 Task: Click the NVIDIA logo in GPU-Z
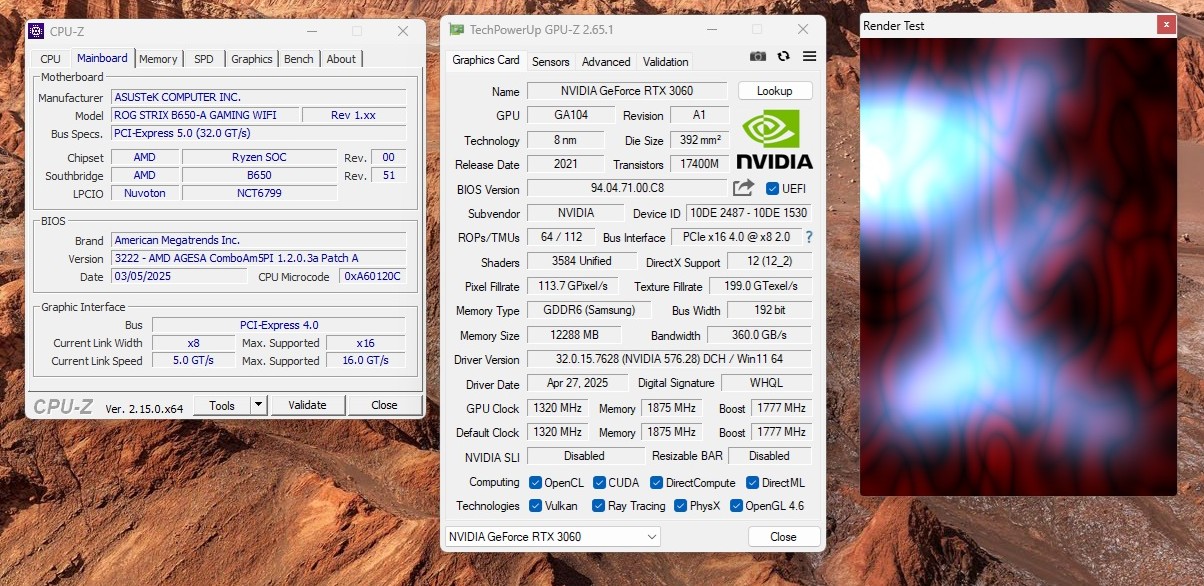[774, 139]
